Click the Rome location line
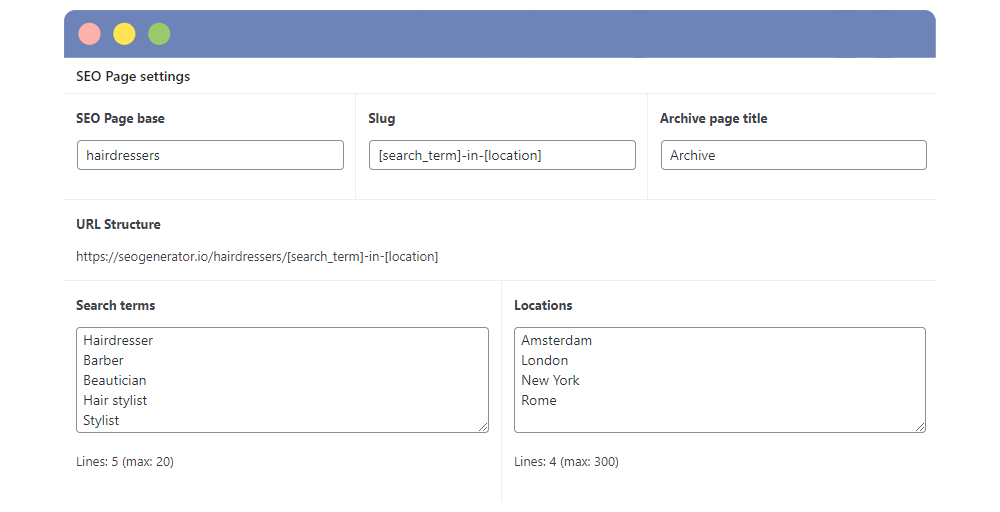The image size is (1000, 512). coord(539,401)
